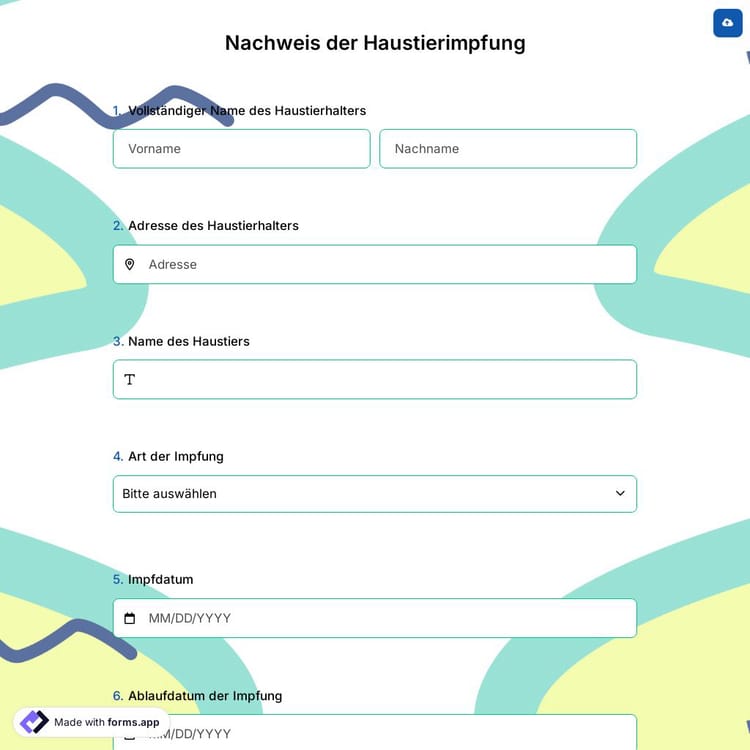Click the Ablaufdatum der Impfung date field

[x=400, y=732]
